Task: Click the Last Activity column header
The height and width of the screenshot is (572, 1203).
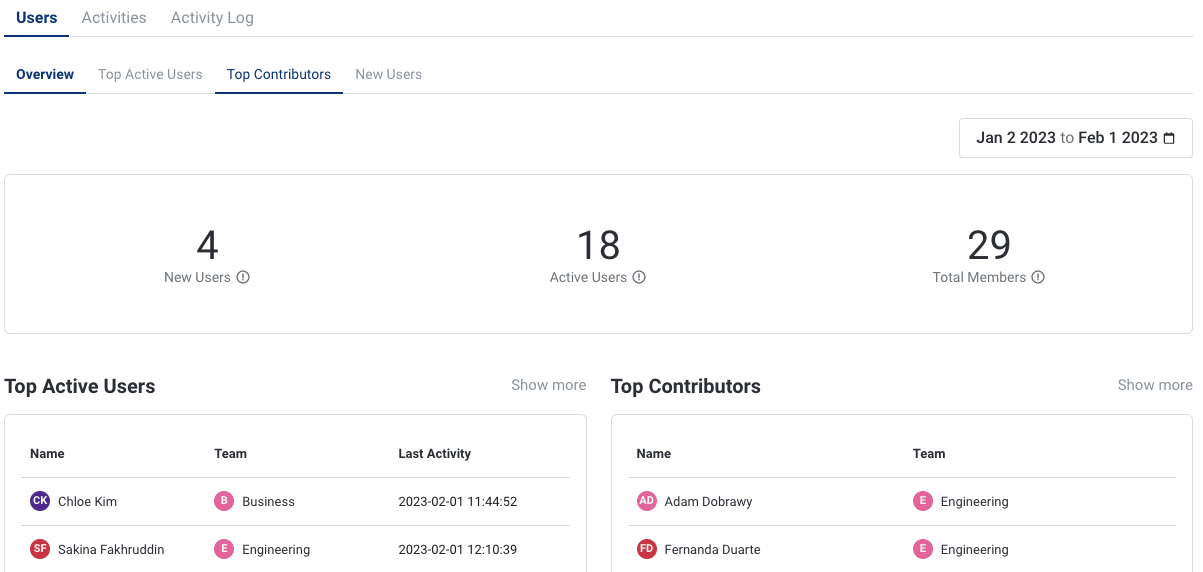Action: coord(434,453)
